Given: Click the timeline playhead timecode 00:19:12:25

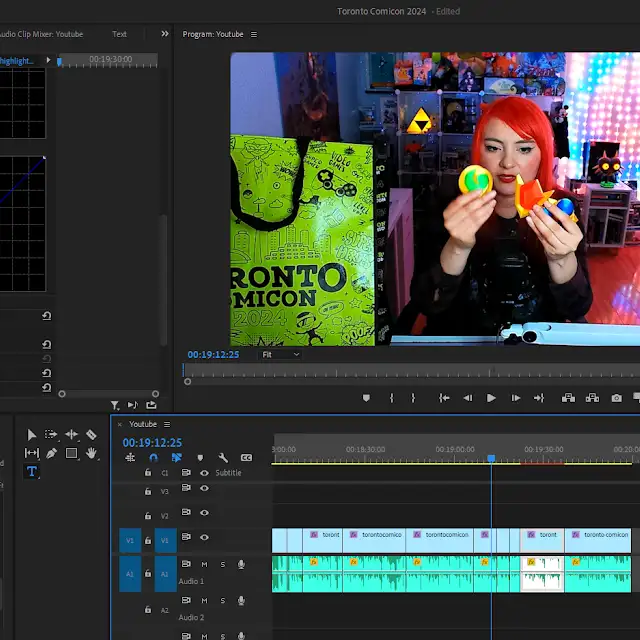Looking at the screenshot, I should pyautogui.click(x=152, y=442).
